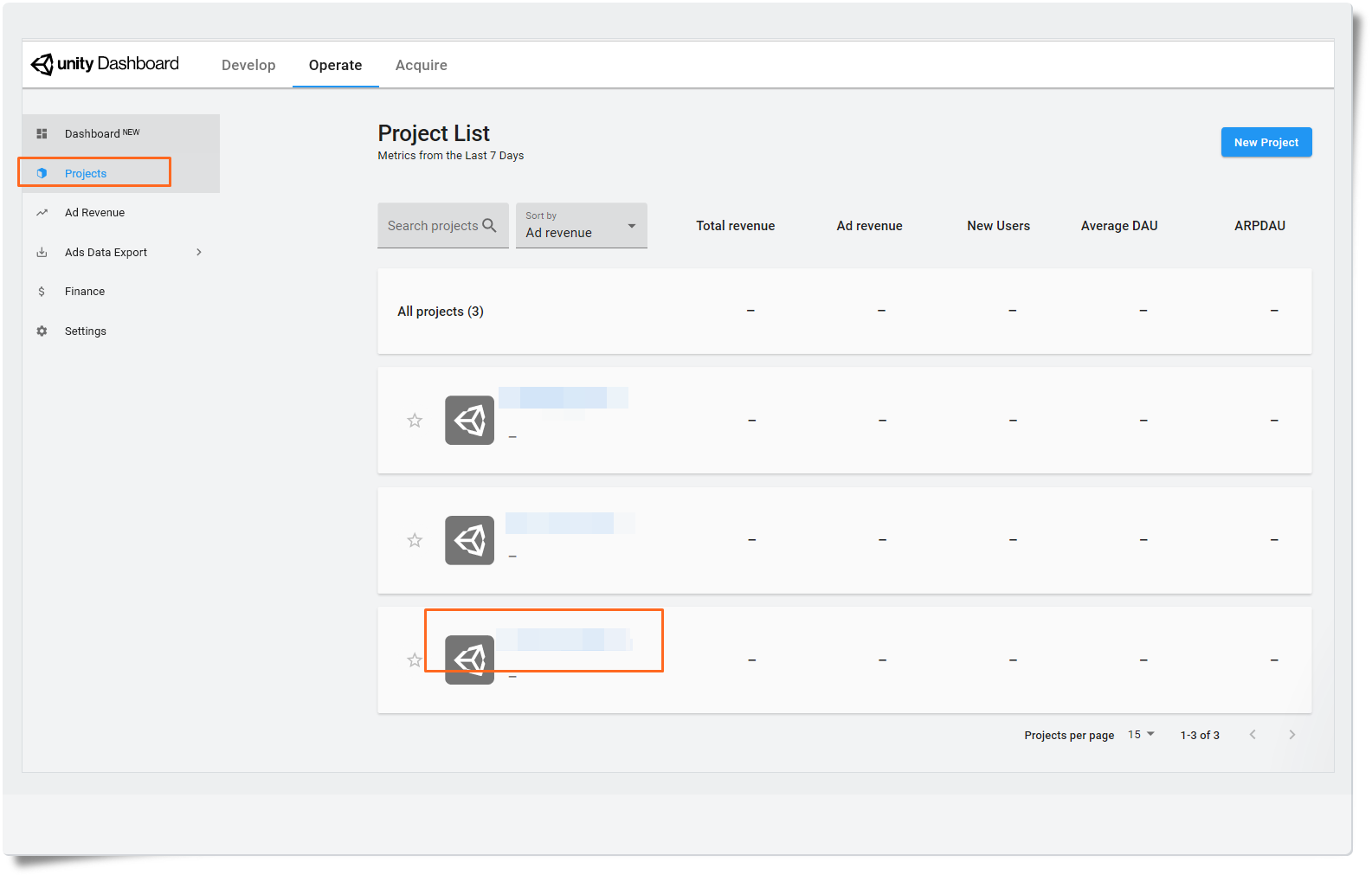Screen dimensions: 1372x875
Task: Click the Project List heading
Action: tap(434, 133)
